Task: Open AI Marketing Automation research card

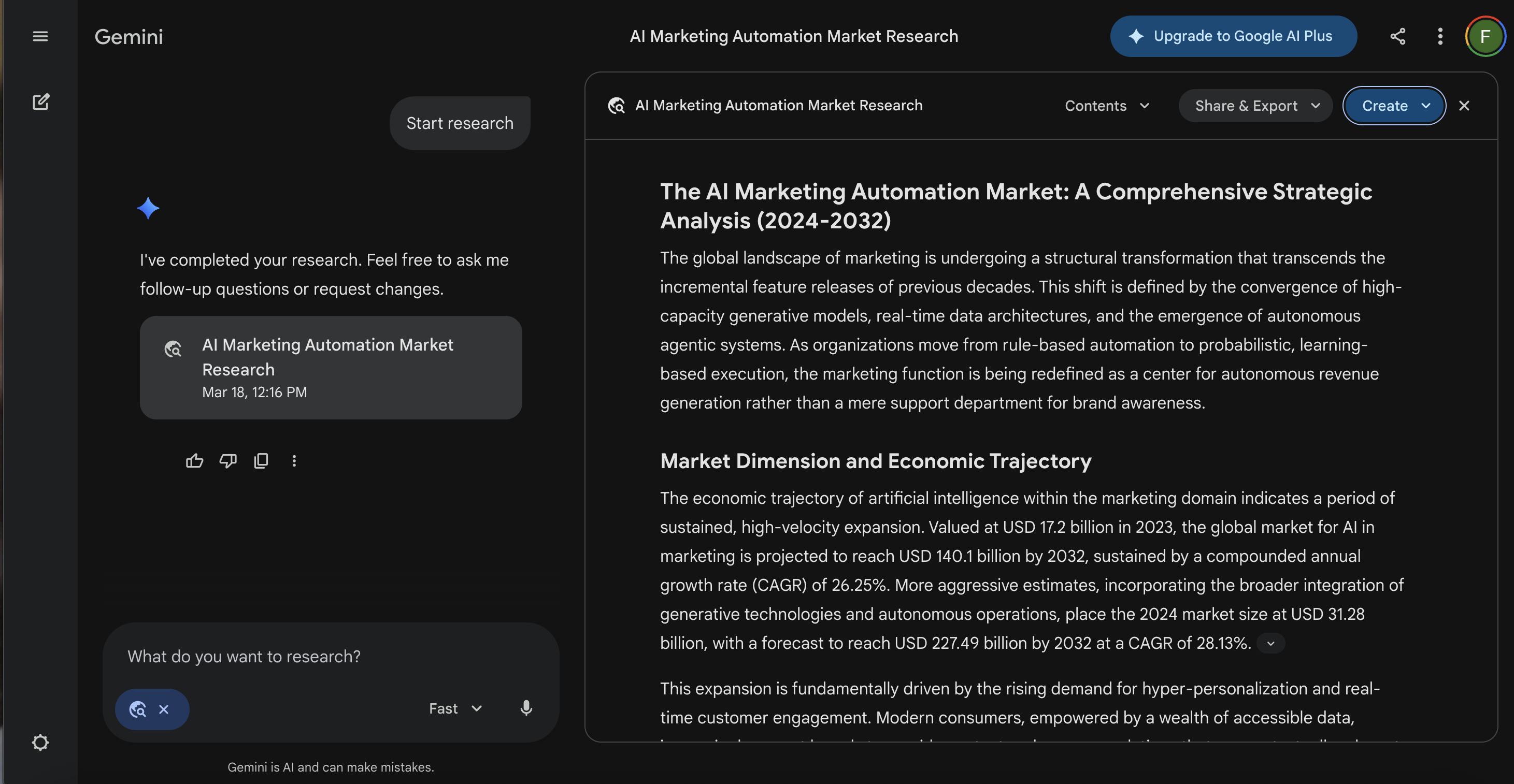Action: (330, 368)
